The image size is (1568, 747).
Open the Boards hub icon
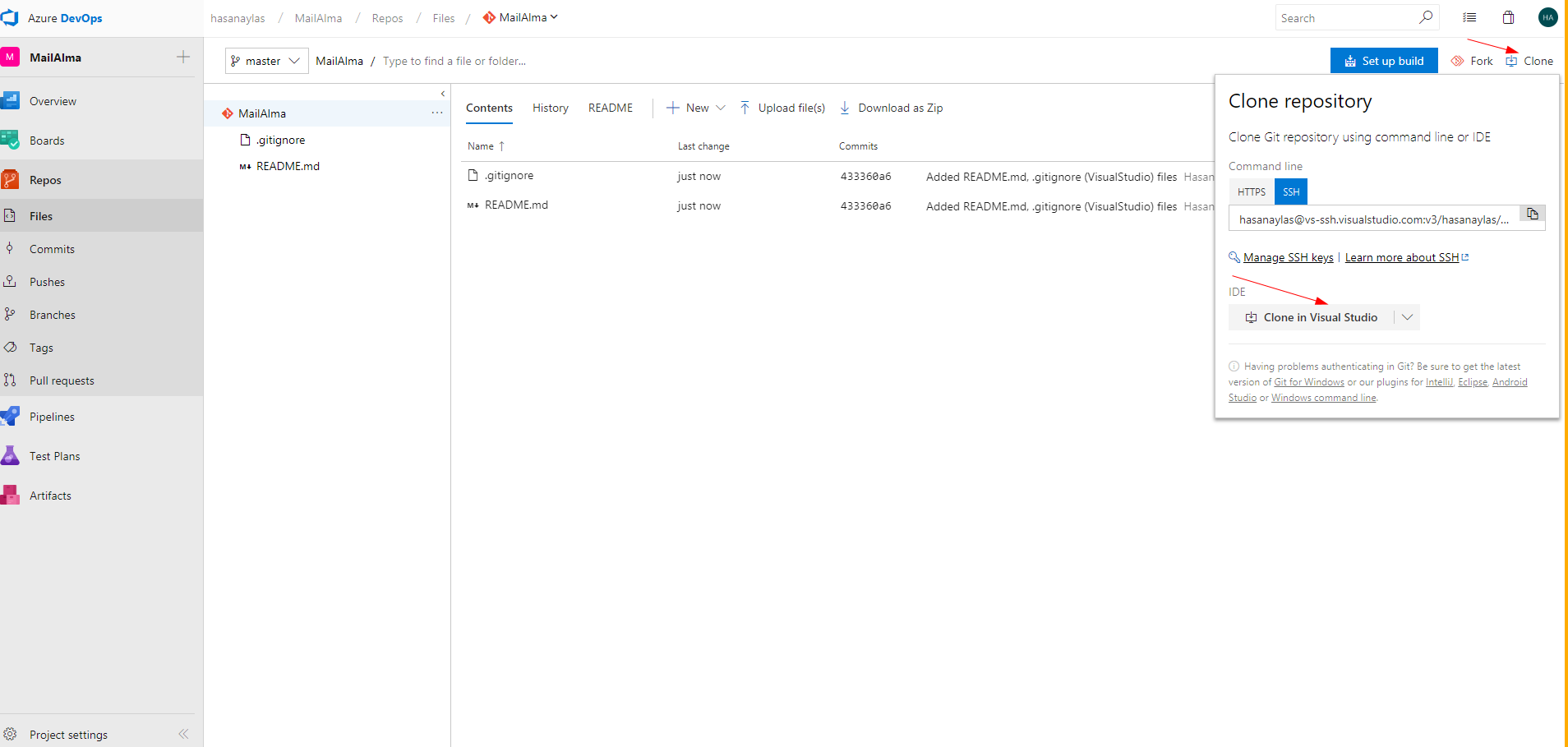click(x=10, y=141)
